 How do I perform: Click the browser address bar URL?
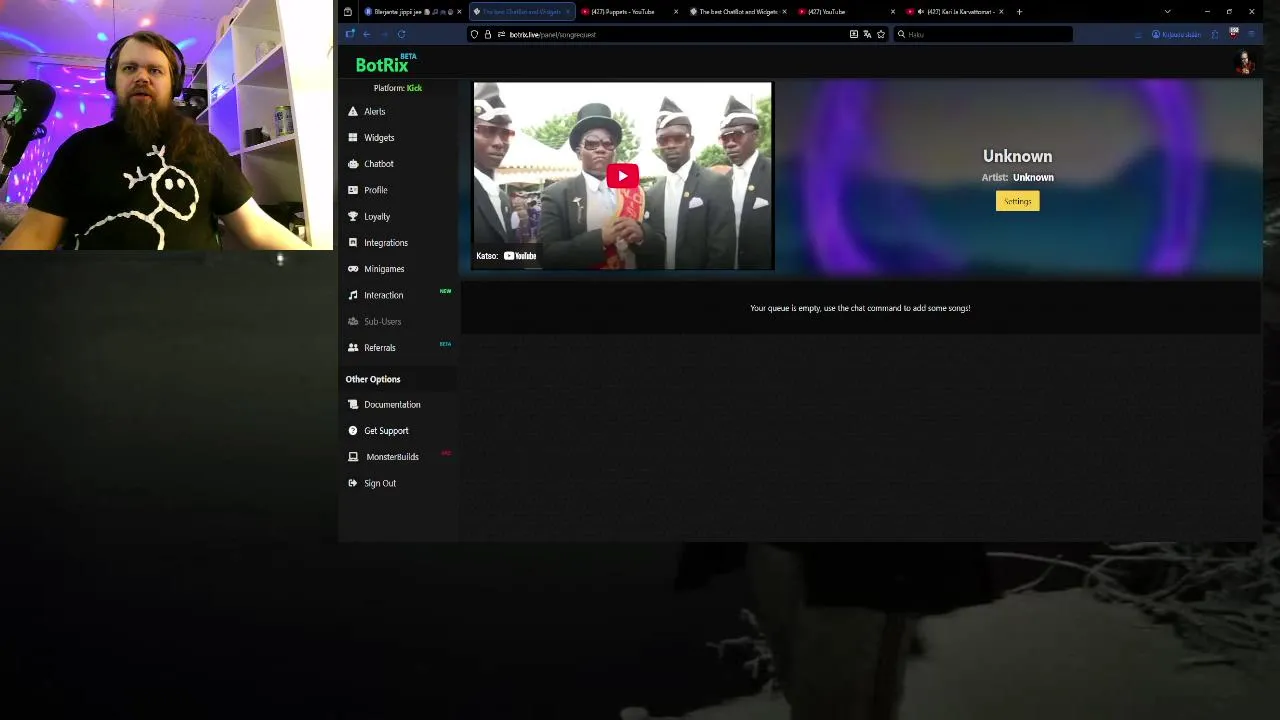(552, 34)
